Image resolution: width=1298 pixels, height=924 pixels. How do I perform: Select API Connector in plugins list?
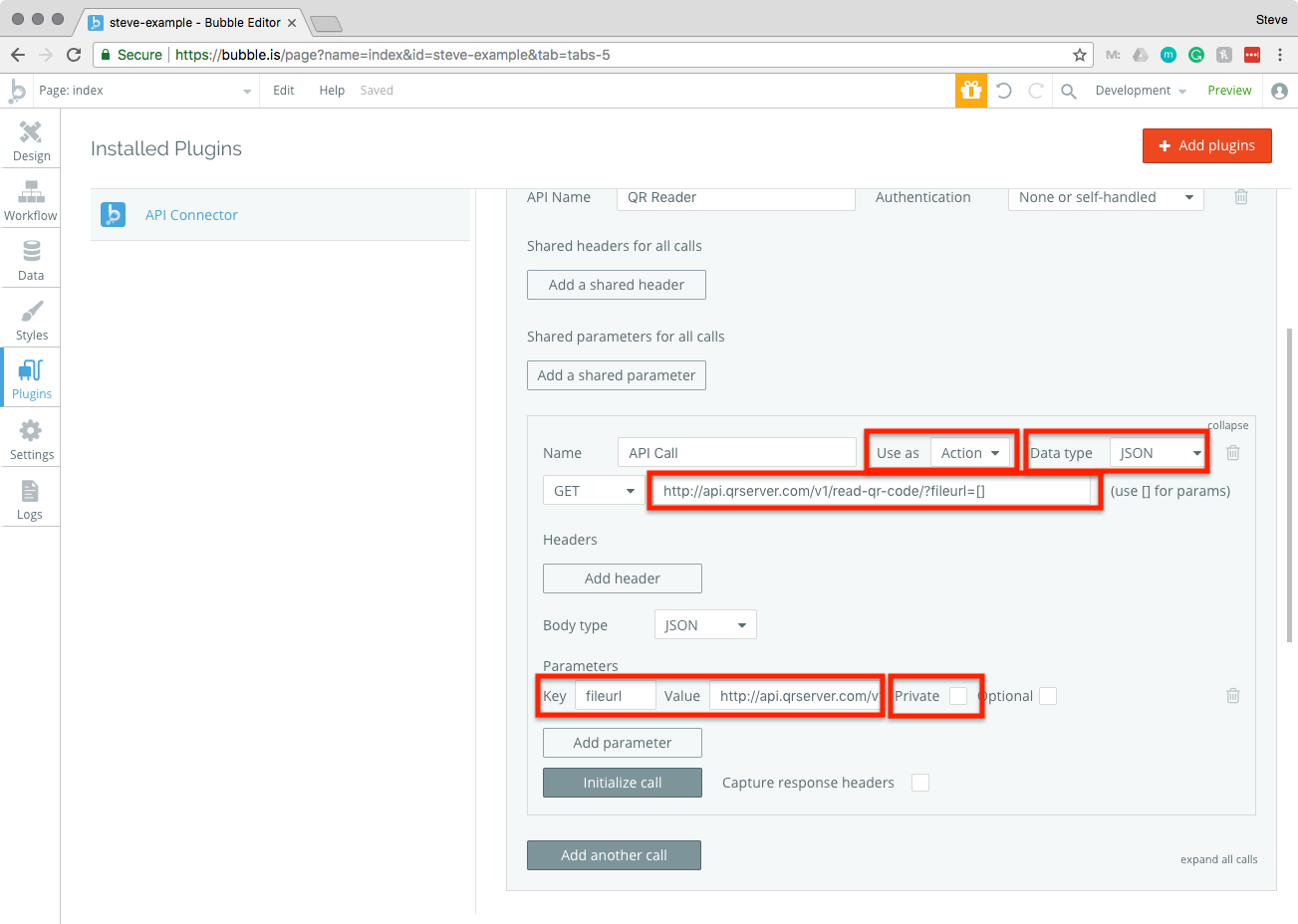pos(281,214)
